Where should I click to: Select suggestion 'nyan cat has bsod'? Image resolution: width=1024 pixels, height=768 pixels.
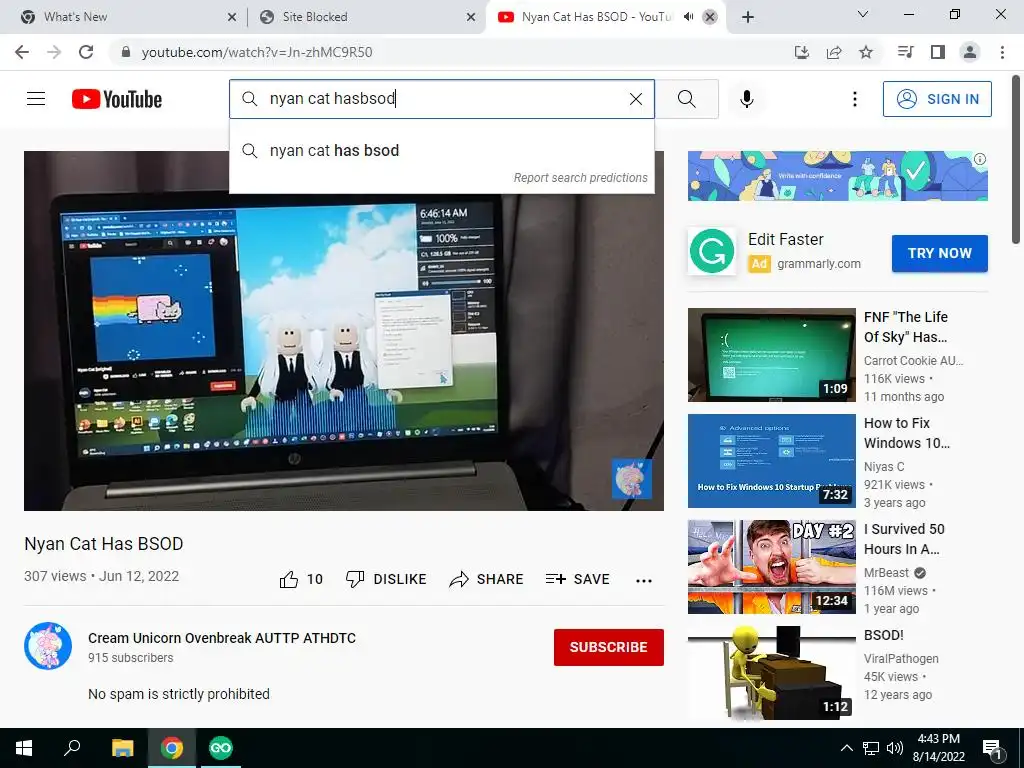(x=441, y=151)
